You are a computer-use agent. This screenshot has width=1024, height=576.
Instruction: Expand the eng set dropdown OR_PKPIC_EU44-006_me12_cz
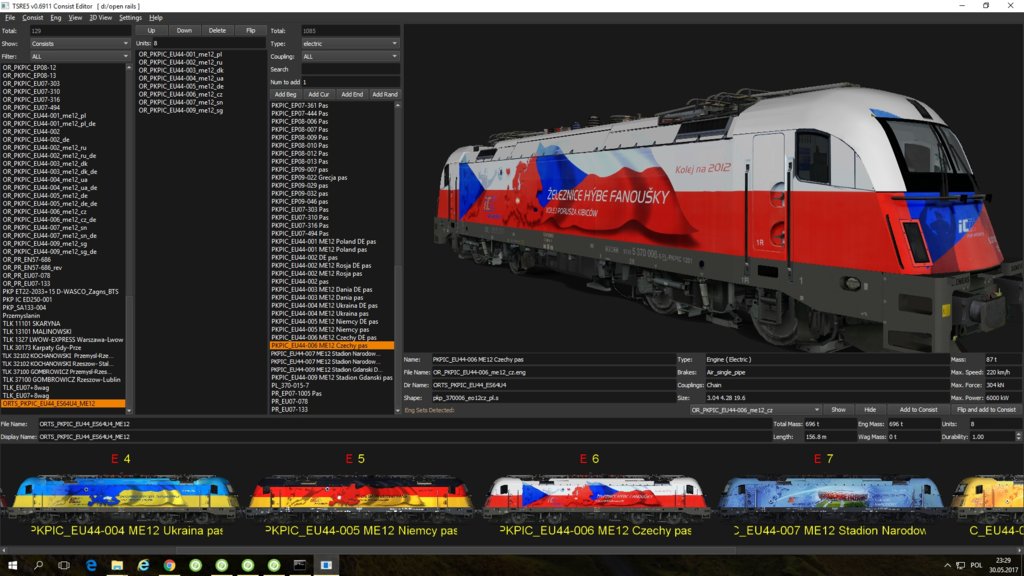[755, 410]
